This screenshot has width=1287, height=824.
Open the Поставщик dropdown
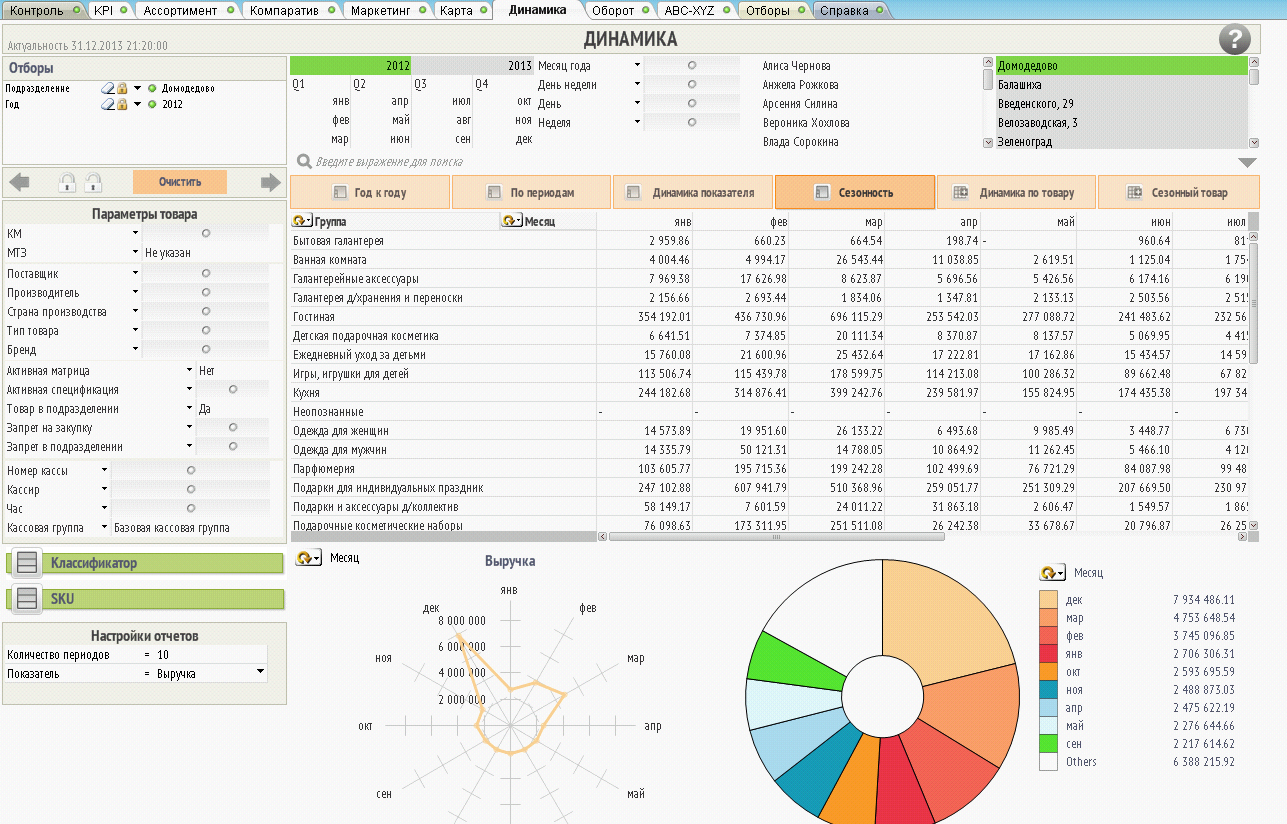pyautogui.click(x=135, y=273)
